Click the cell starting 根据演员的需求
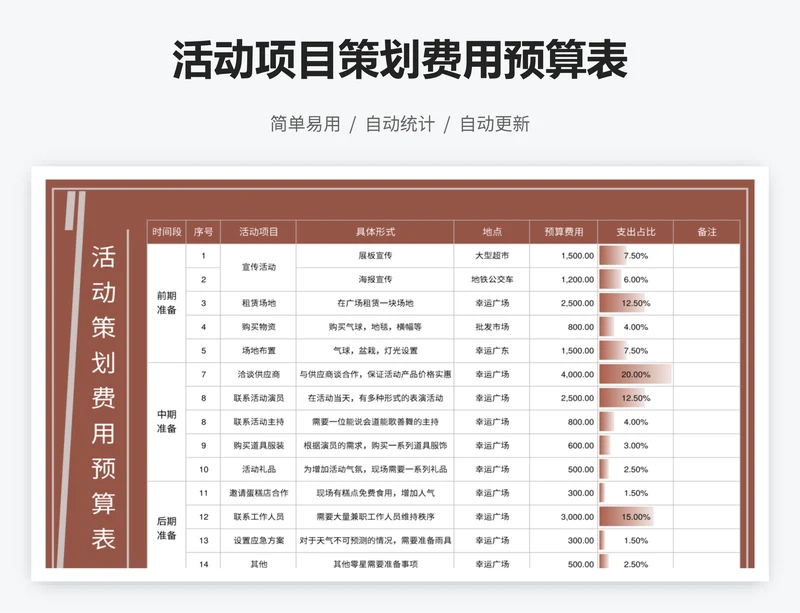The height and width of the screenshot is (613, 800). coord(375,446)
